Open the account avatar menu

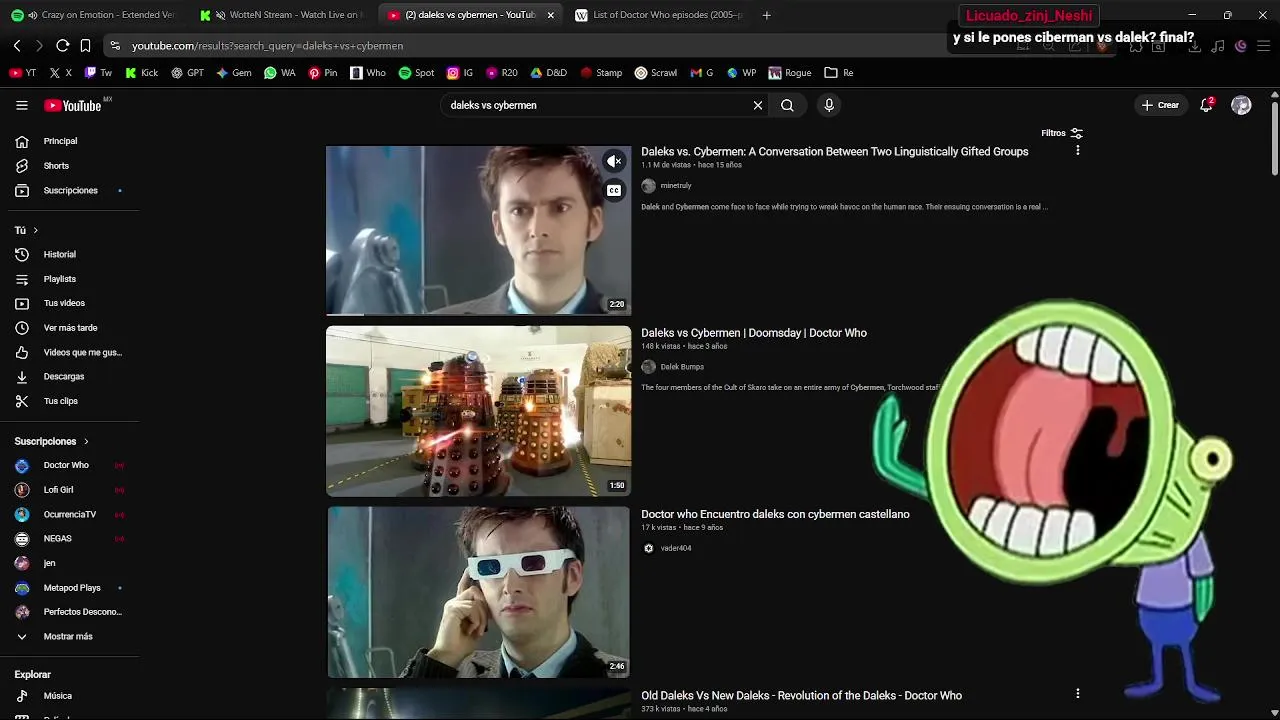tap(1241, 105)
